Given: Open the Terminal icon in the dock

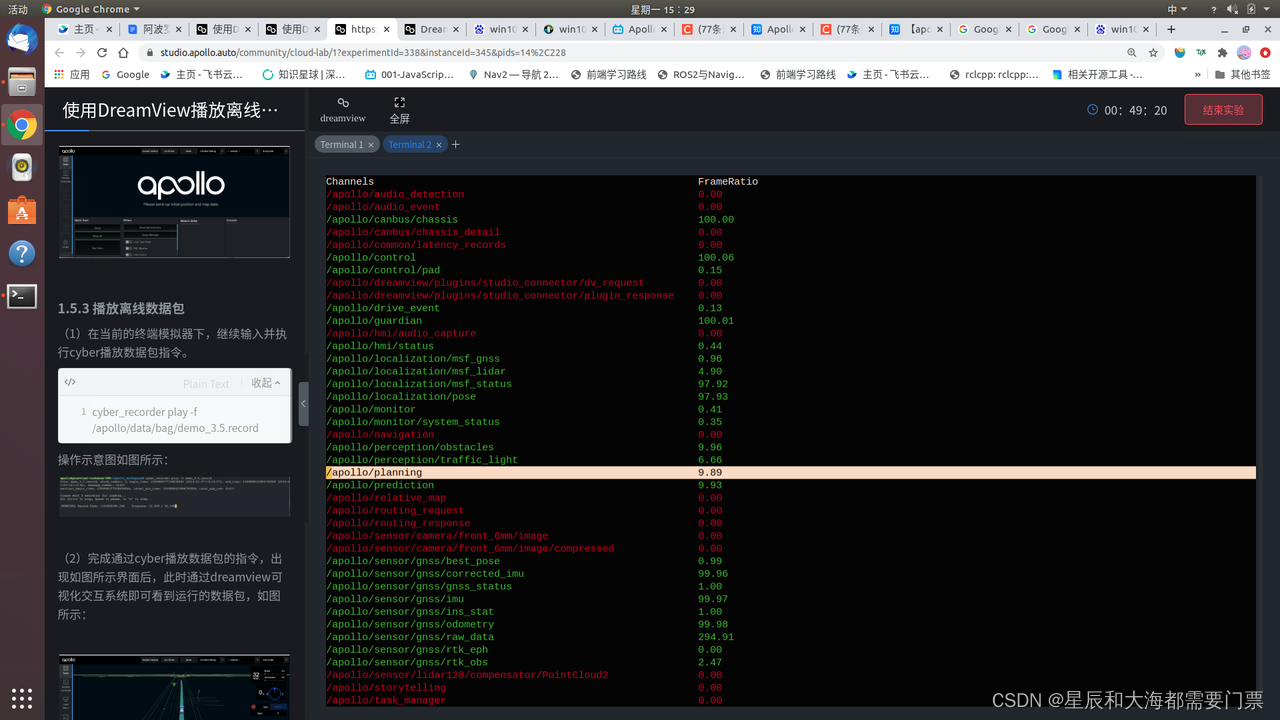Looking at the screenshot, I should [x=22, y=296].
